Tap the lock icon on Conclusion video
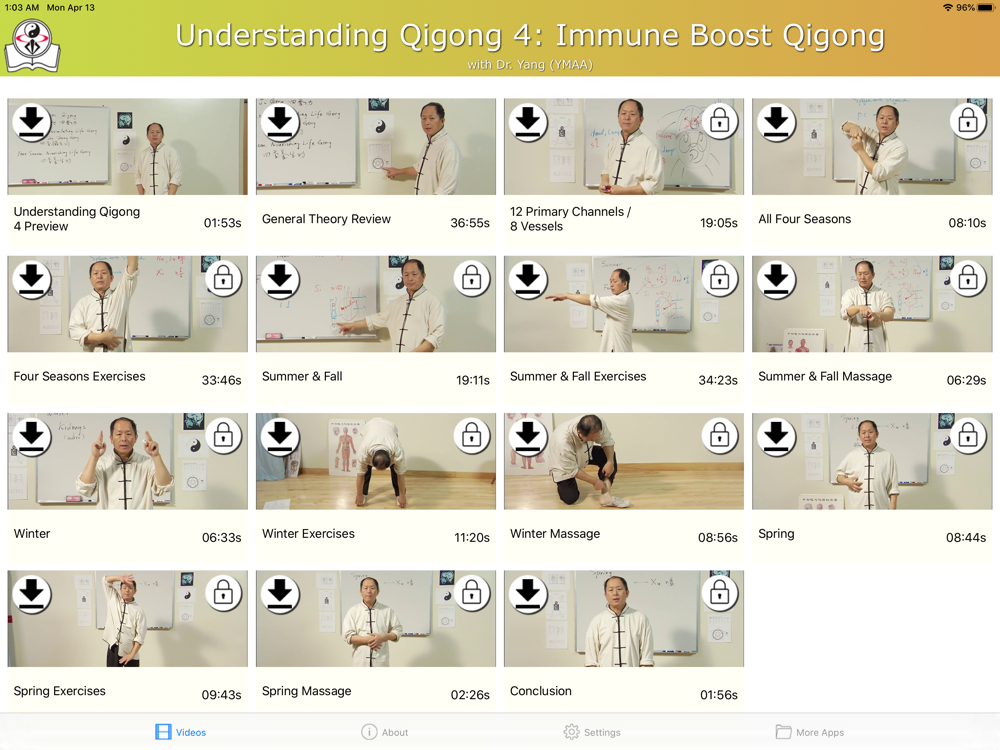The width and height of the screenshot is (1000, 750). 719,593
